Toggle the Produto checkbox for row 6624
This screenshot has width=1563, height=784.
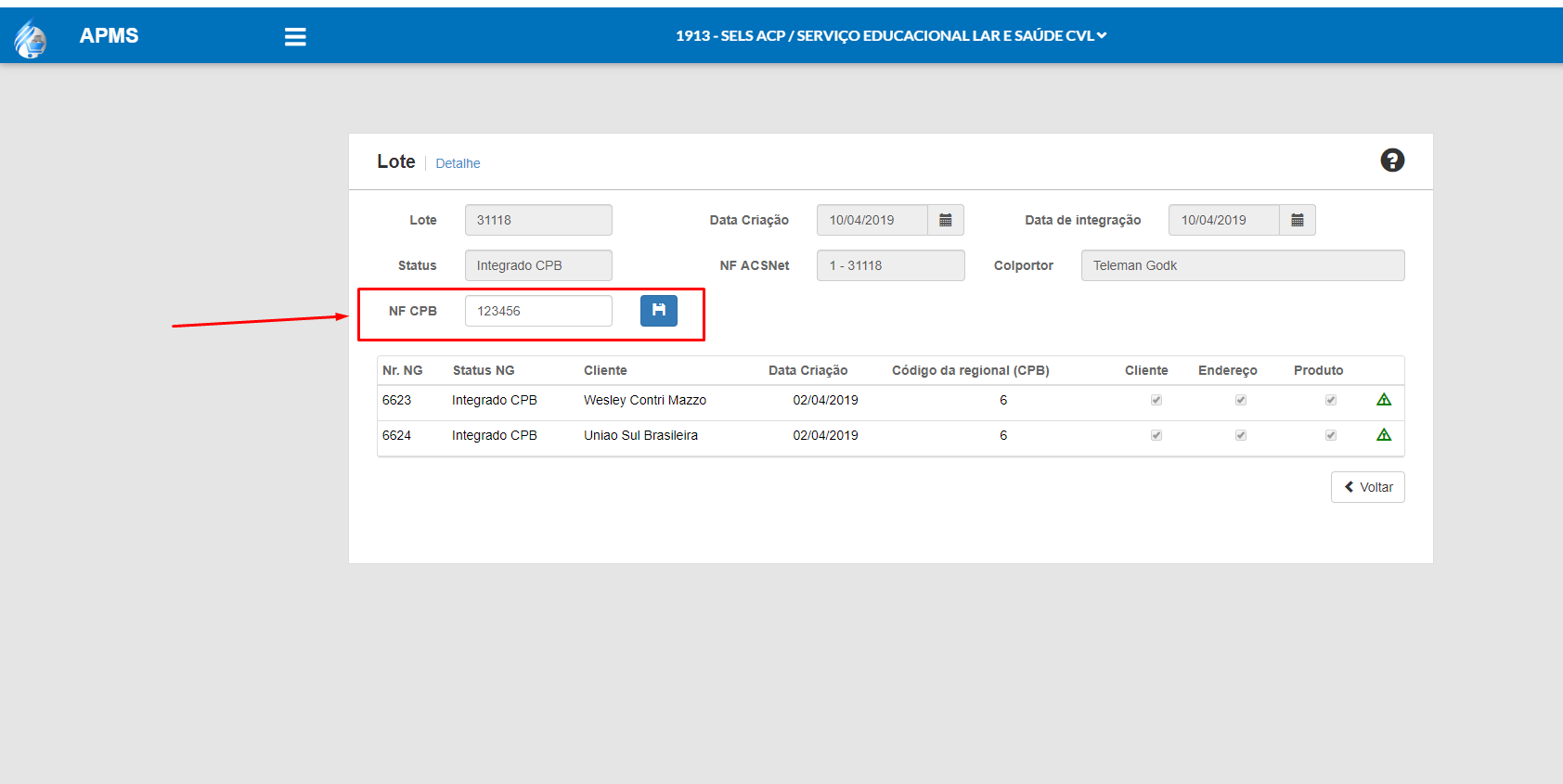(x=1331, y=435)
